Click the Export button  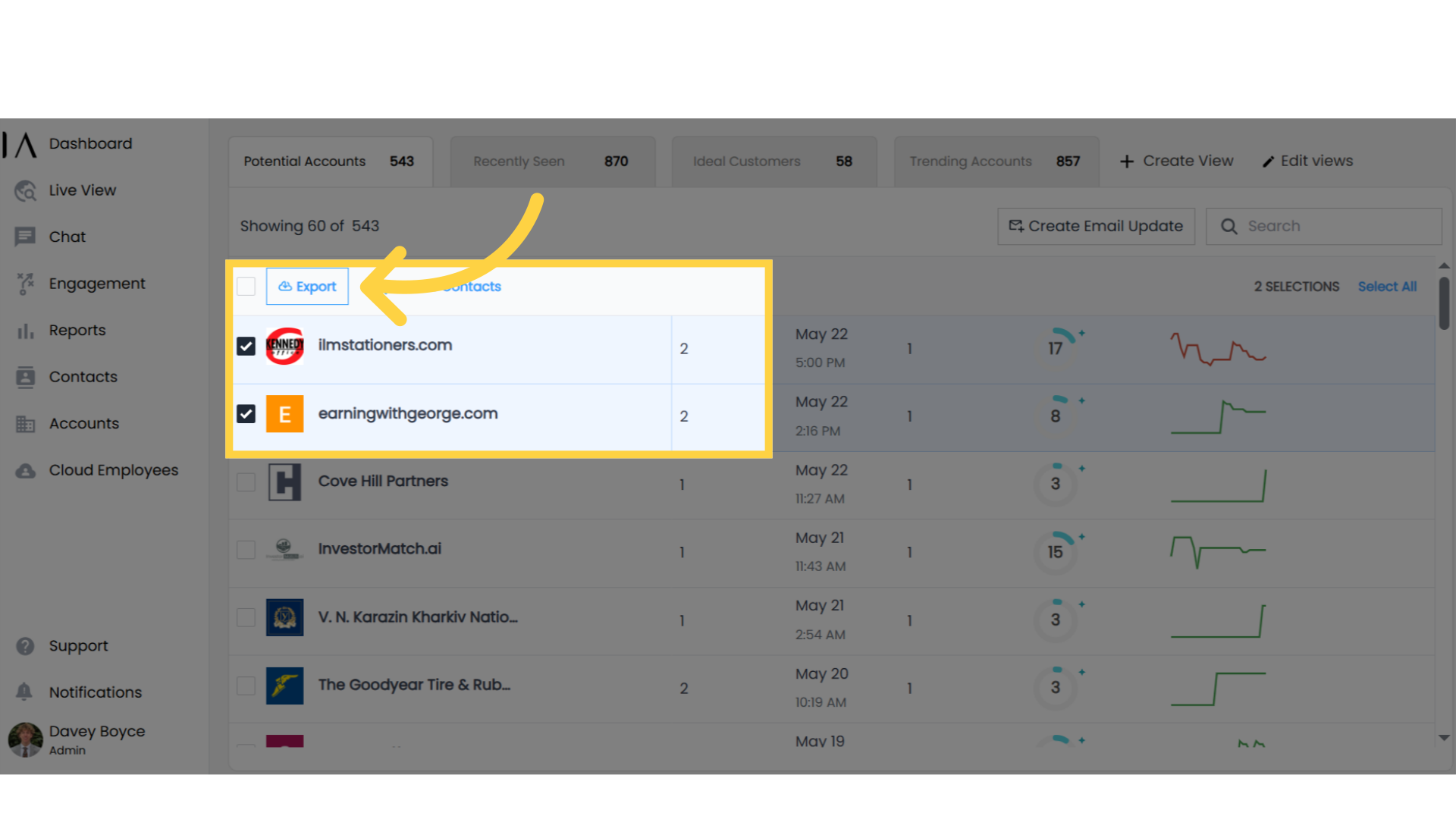coord(307,287)
